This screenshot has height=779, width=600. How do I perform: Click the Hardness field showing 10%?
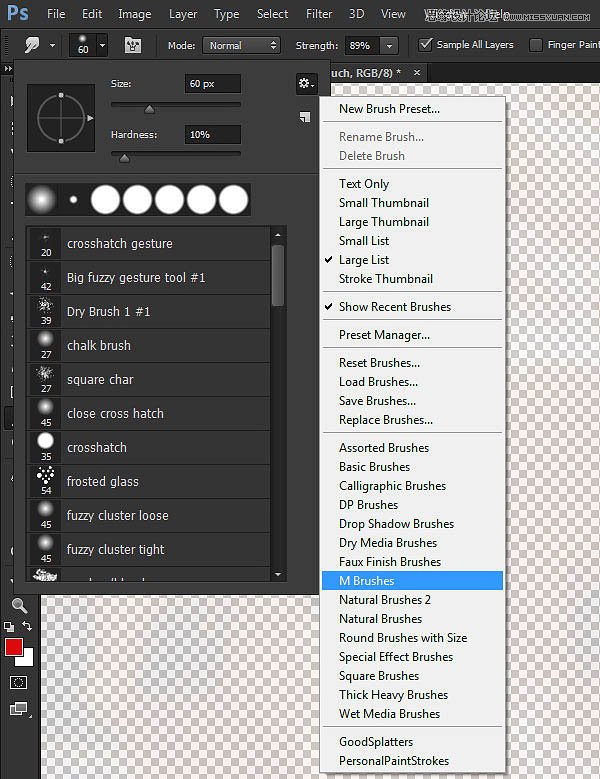click(213, 135)
